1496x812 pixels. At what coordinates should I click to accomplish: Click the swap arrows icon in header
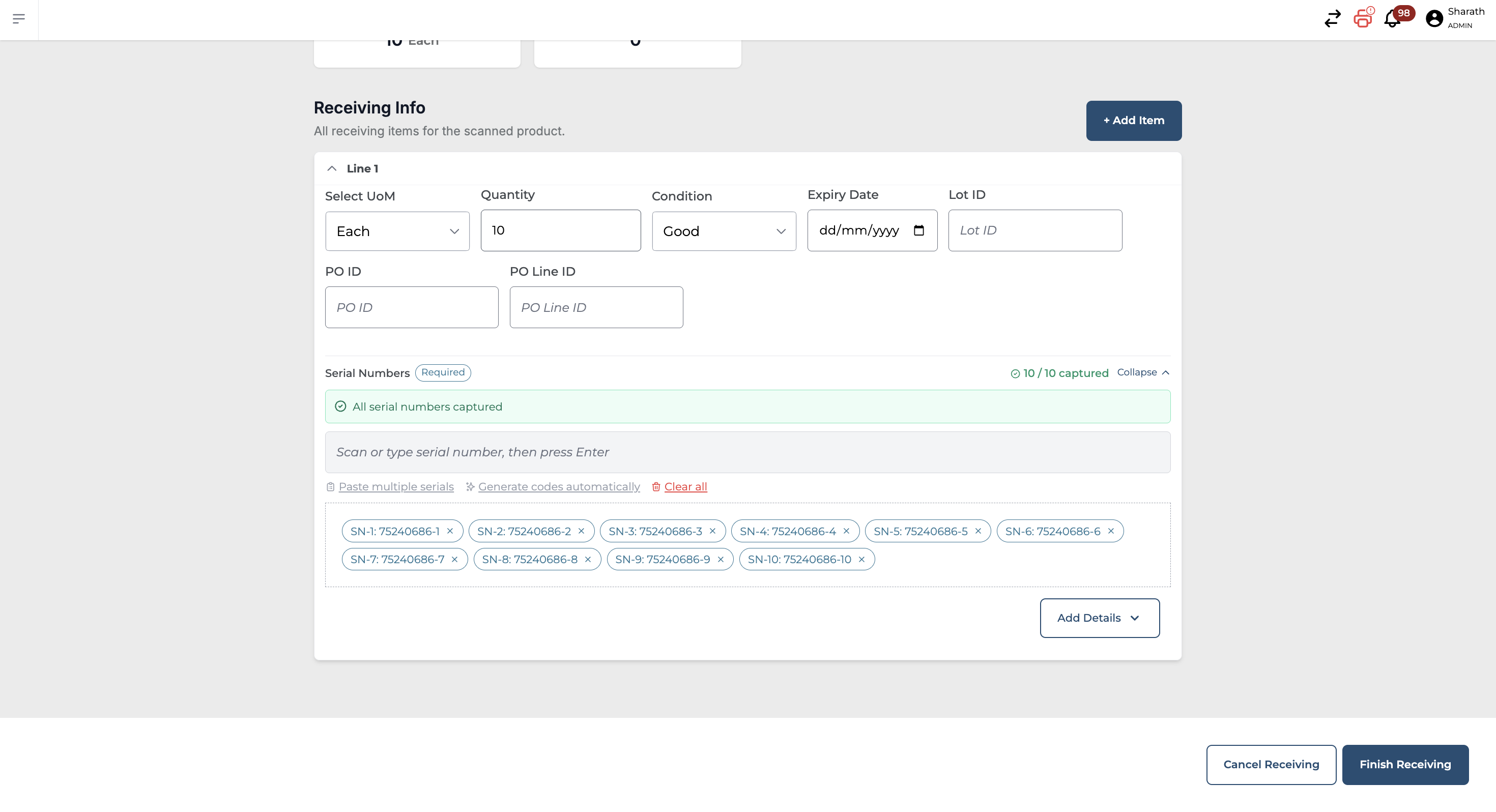tap(1332, 19)
